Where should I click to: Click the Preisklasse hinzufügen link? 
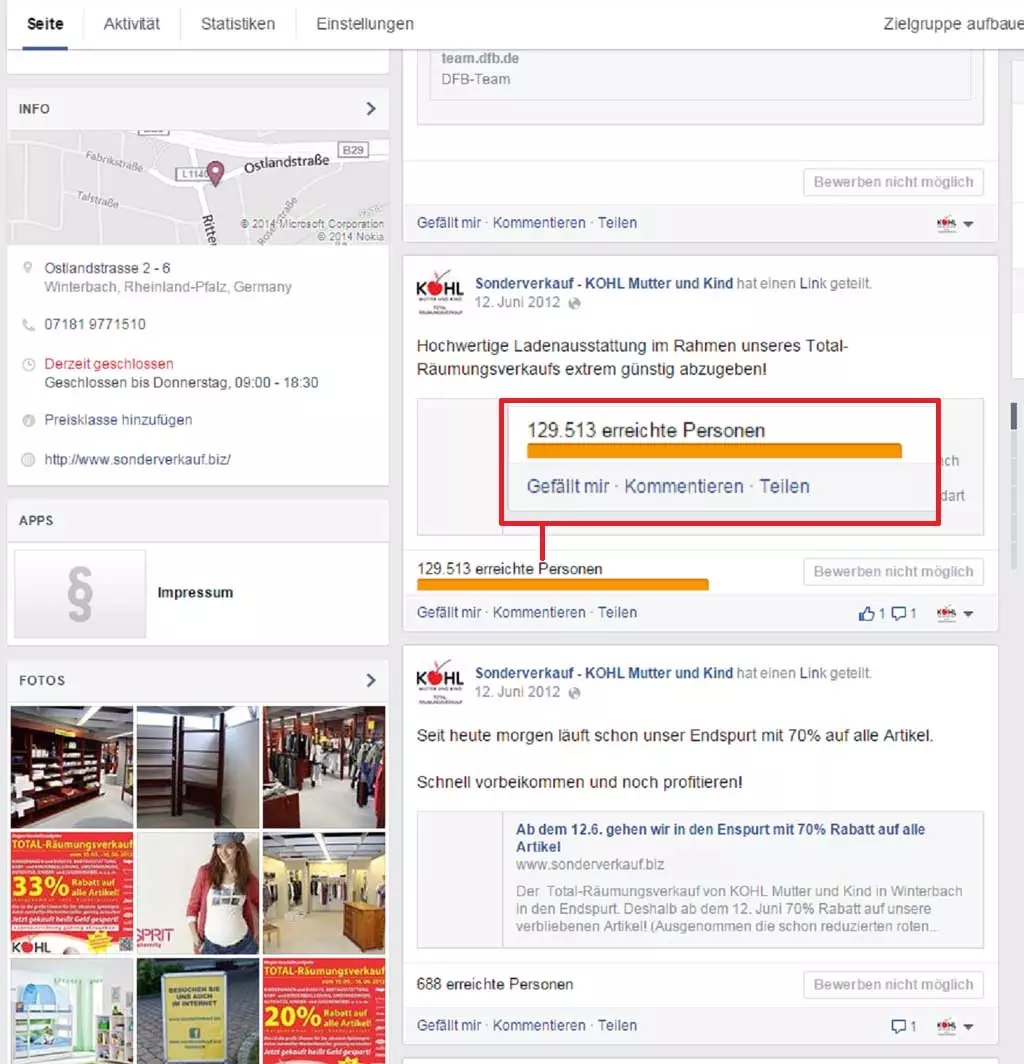click(118, 420)
